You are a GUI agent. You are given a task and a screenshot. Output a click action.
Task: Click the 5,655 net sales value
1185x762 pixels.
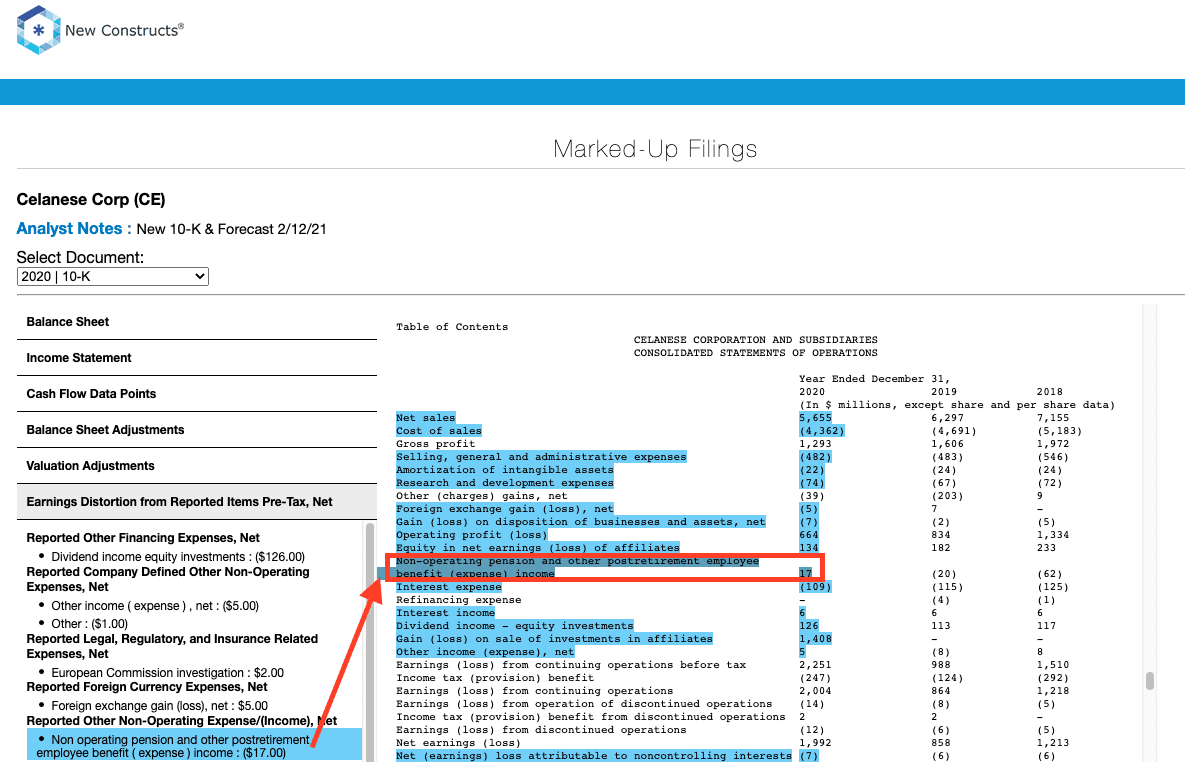(815, 418)
